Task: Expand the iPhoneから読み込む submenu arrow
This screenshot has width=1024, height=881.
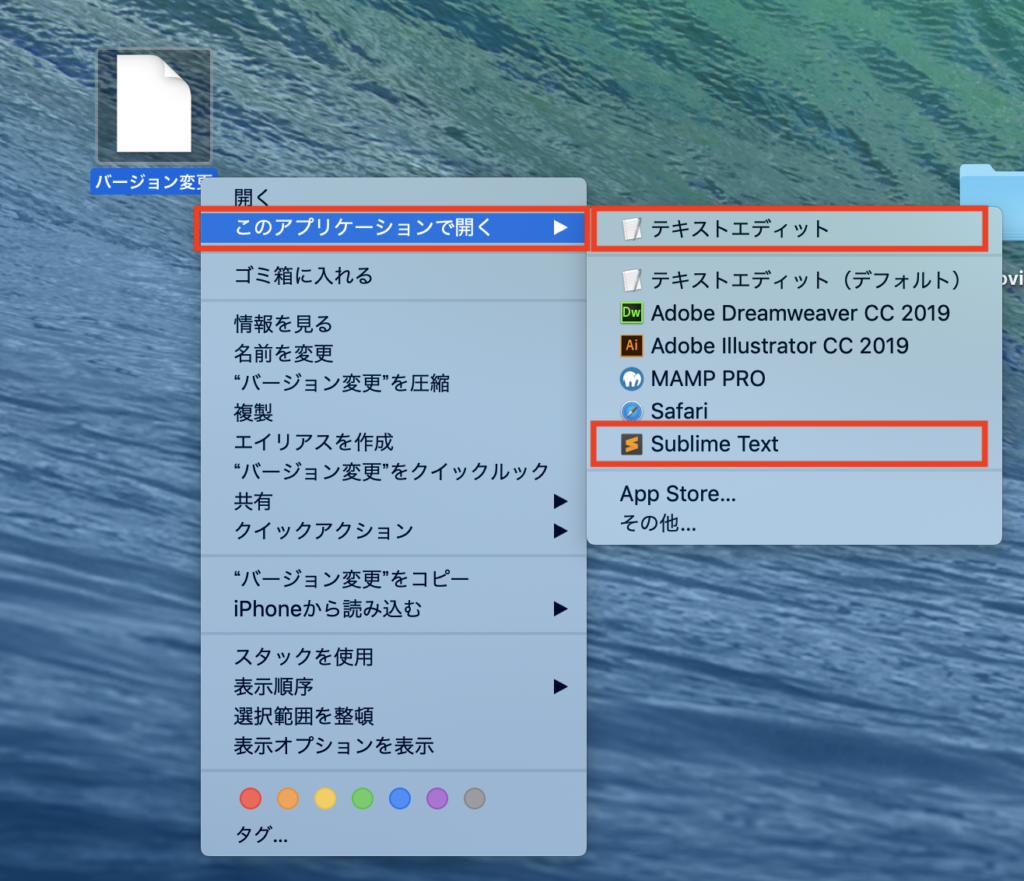Action: [x=560, y=609]
